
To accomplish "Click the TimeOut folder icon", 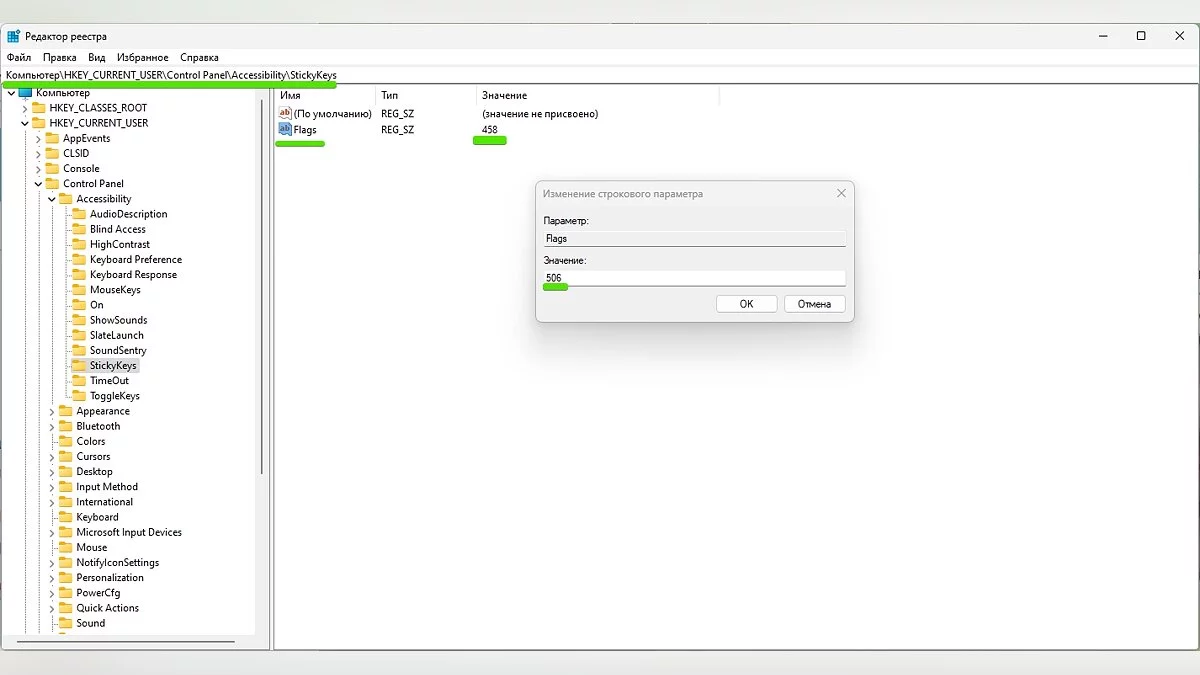I will (80, 381).
